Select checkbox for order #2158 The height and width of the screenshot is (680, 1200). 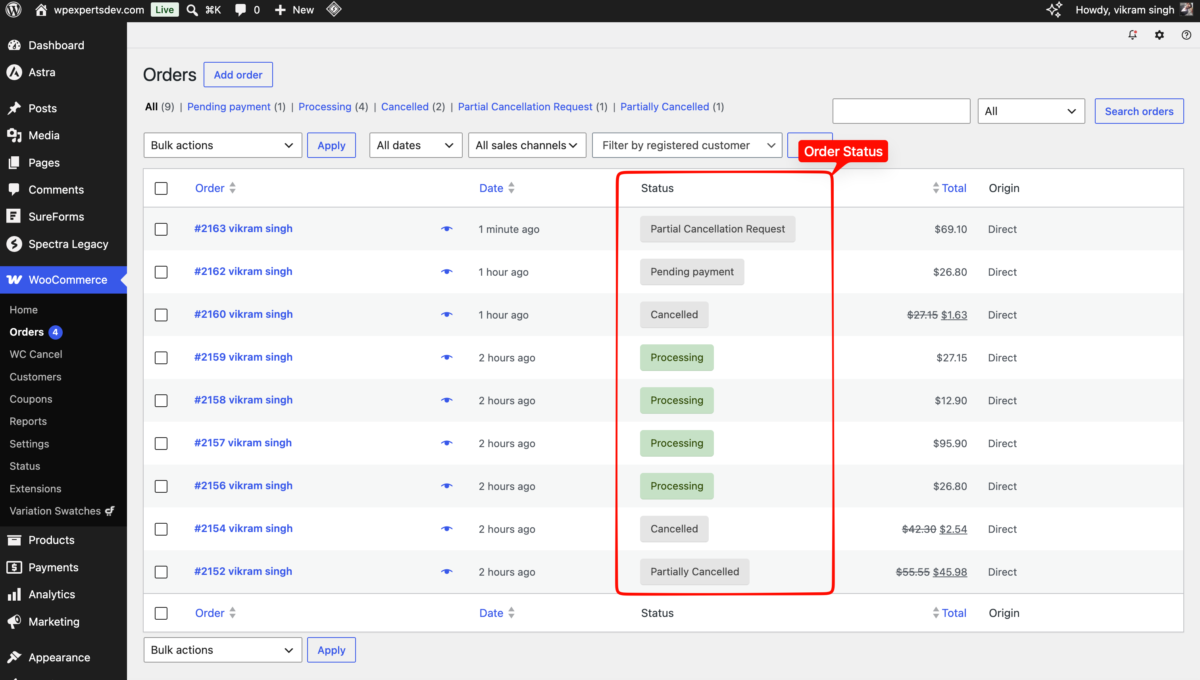point(161,400)
